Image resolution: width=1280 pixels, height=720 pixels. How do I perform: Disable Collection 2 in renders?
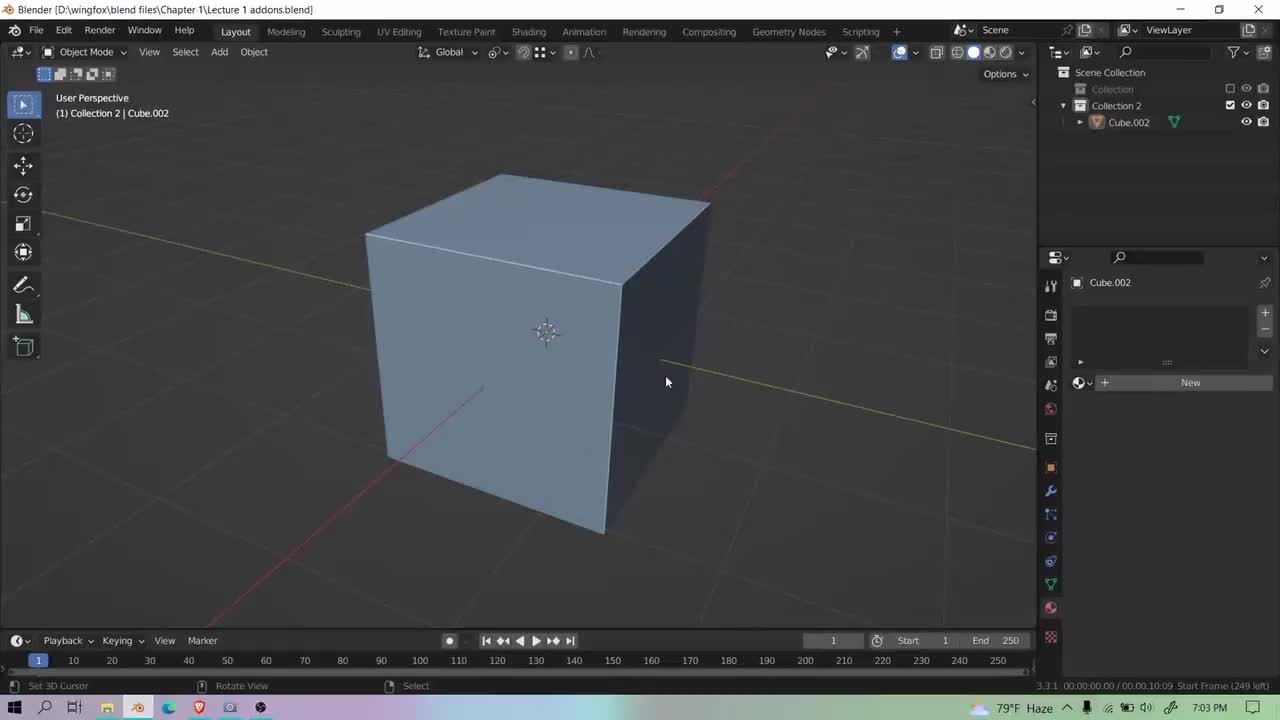pos(1263,105)
